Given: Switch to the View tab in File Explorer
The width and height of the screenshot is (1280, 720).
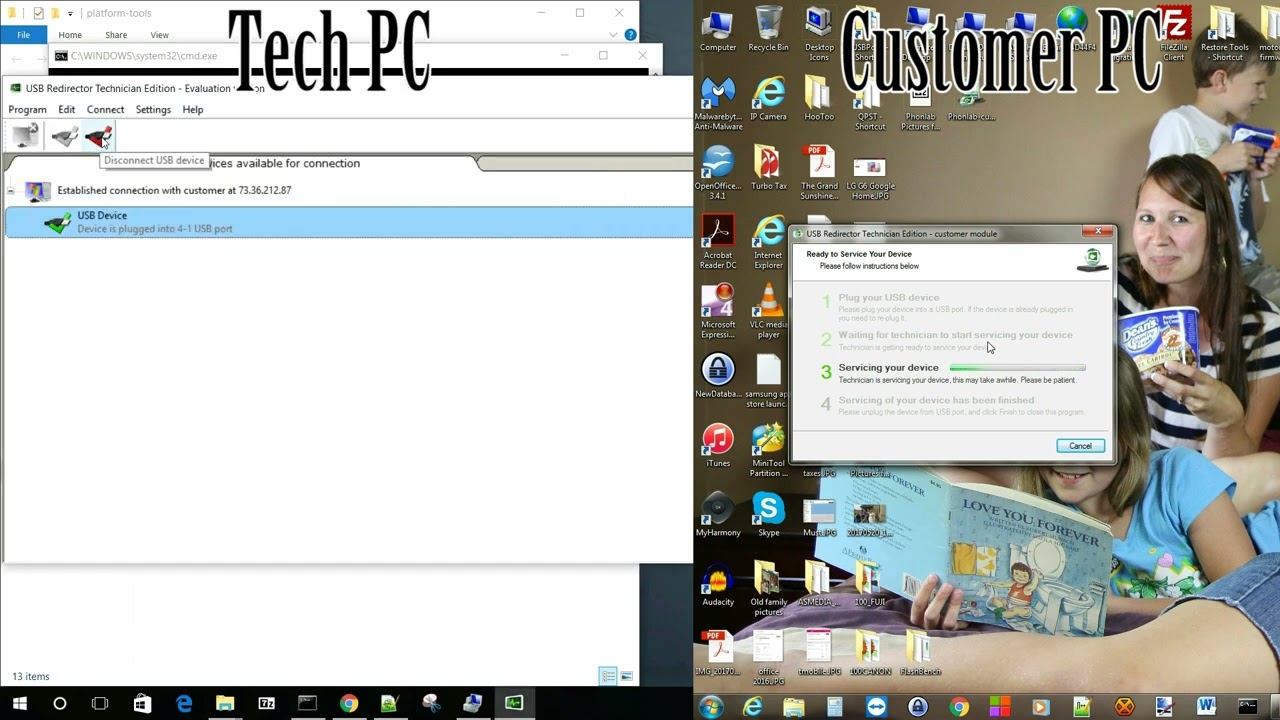Looking at the screenshot, I should coord(159,35).
